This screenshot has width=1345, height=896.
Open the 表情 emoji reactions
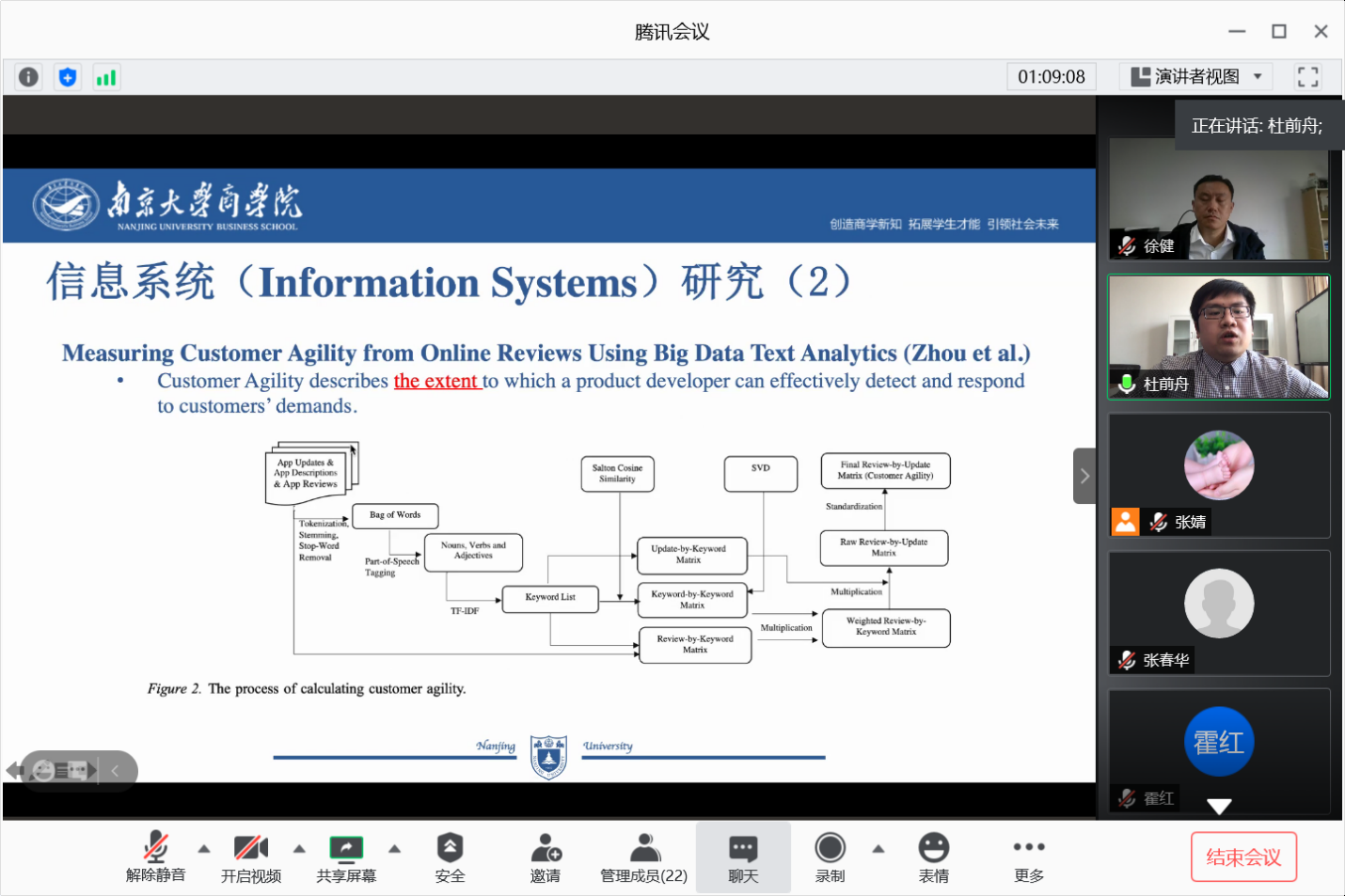click(934, 857)
